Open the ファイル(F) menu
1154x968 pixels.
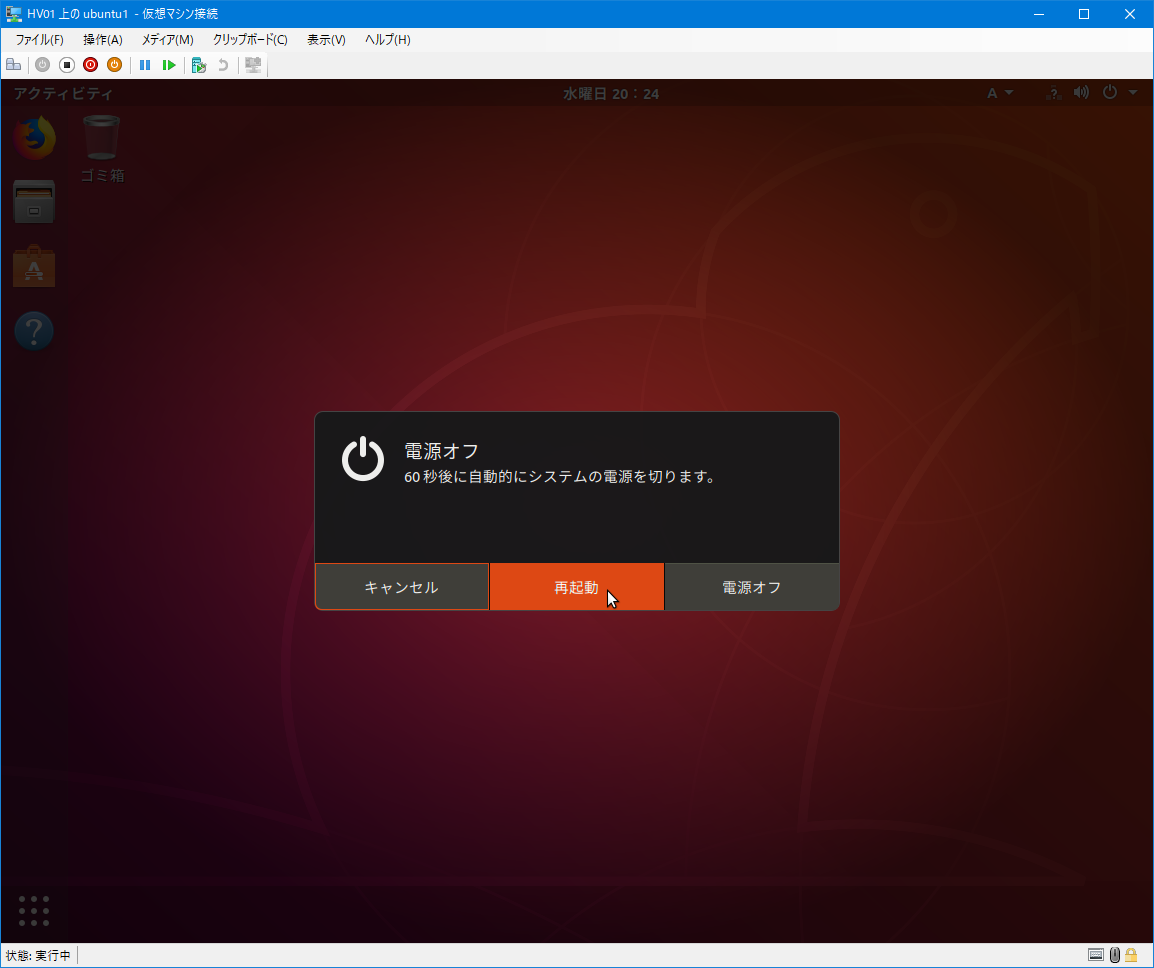pos(40,40)
